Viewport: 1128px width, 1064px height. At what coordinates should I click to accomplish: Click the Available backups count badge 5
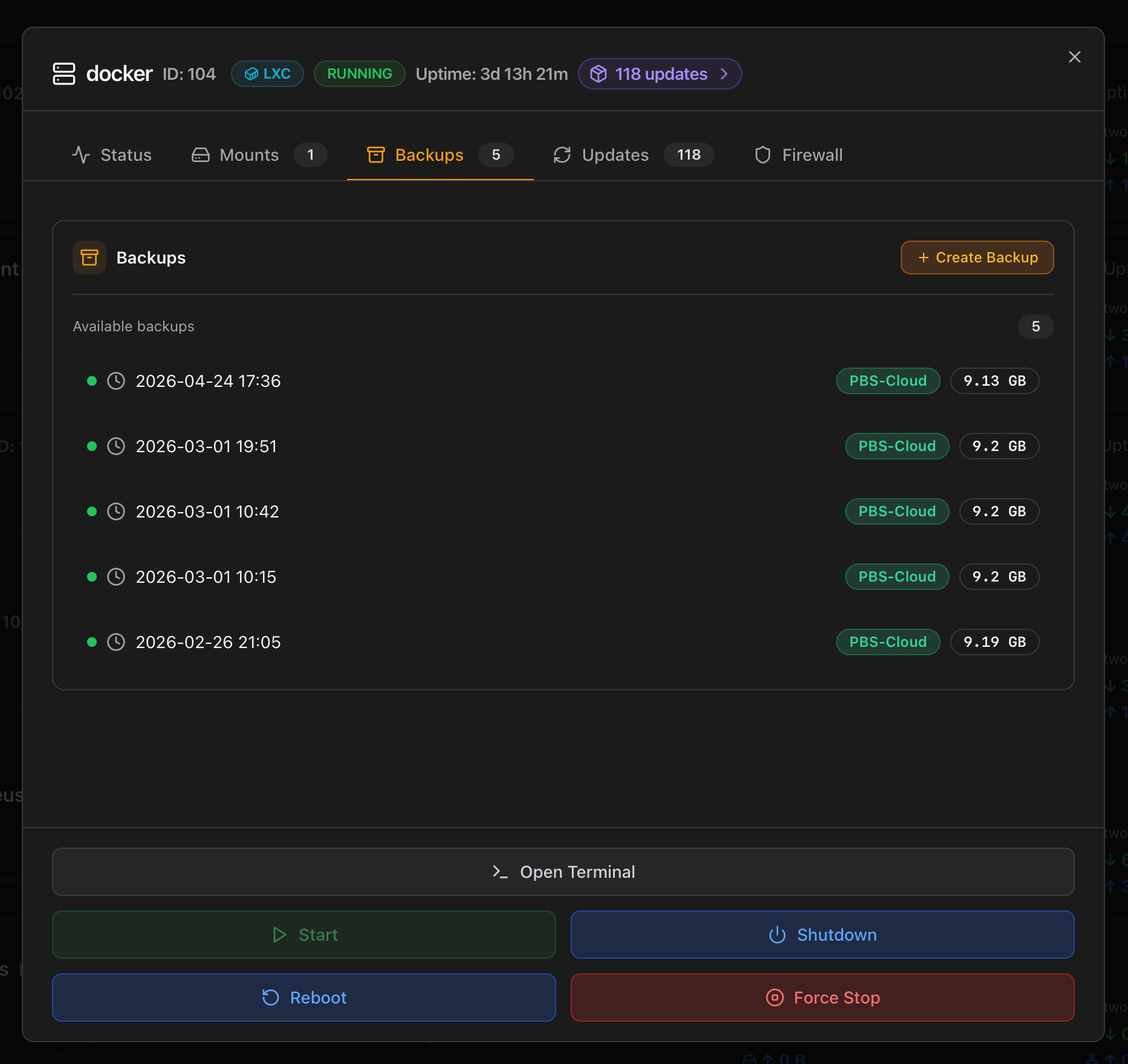1036,326
